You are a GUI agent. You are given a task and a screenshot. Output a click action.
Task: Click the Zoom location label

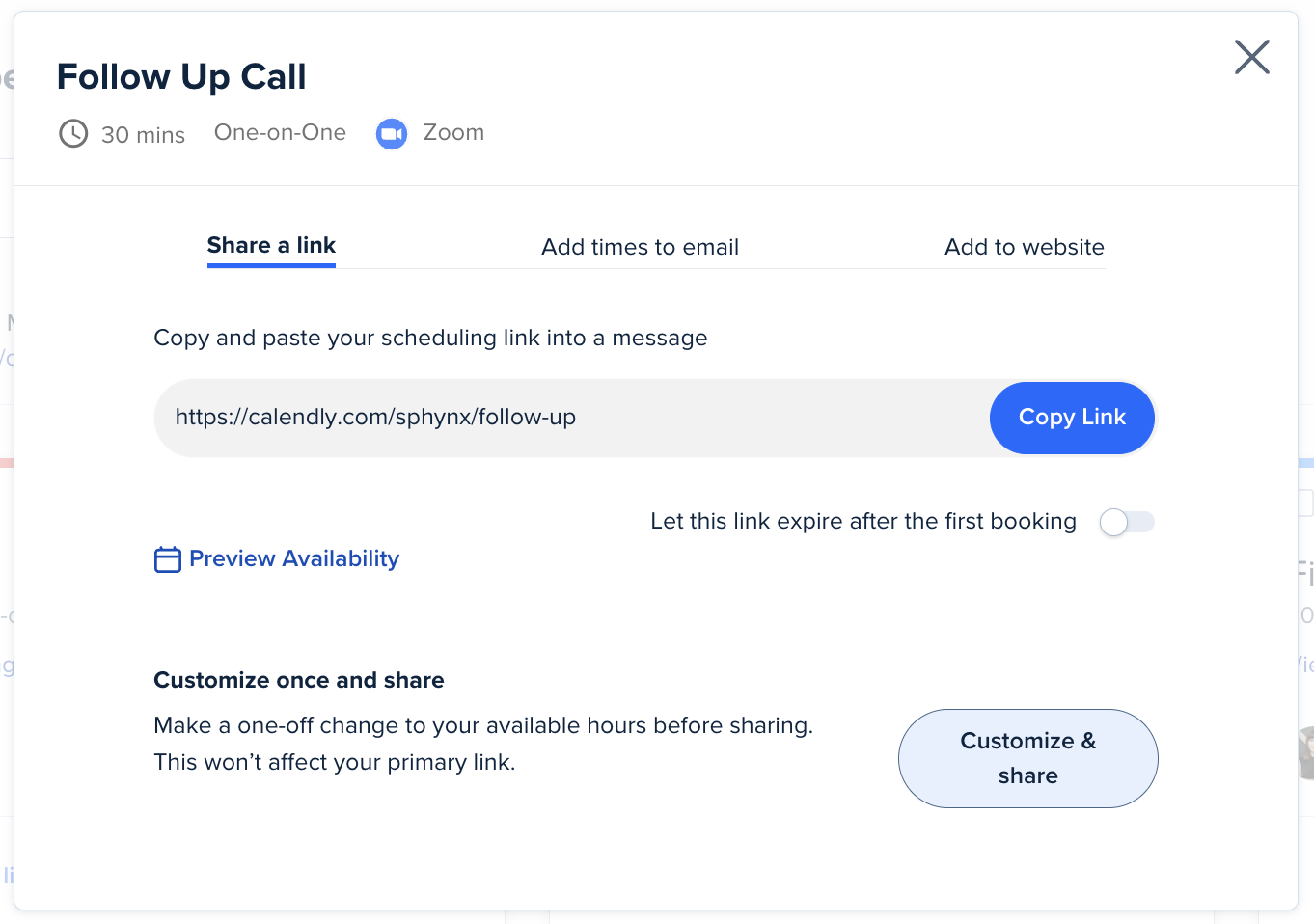point(453,132)
